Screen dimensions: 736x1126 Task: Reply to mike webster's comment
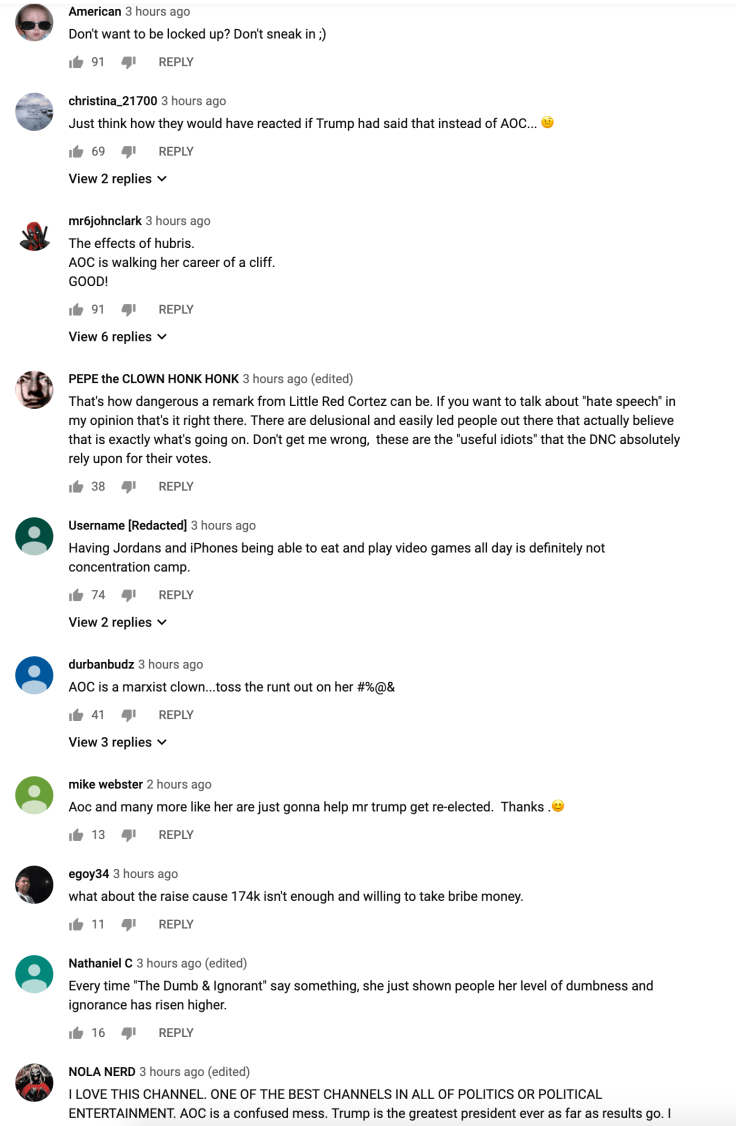click(176, 834)
